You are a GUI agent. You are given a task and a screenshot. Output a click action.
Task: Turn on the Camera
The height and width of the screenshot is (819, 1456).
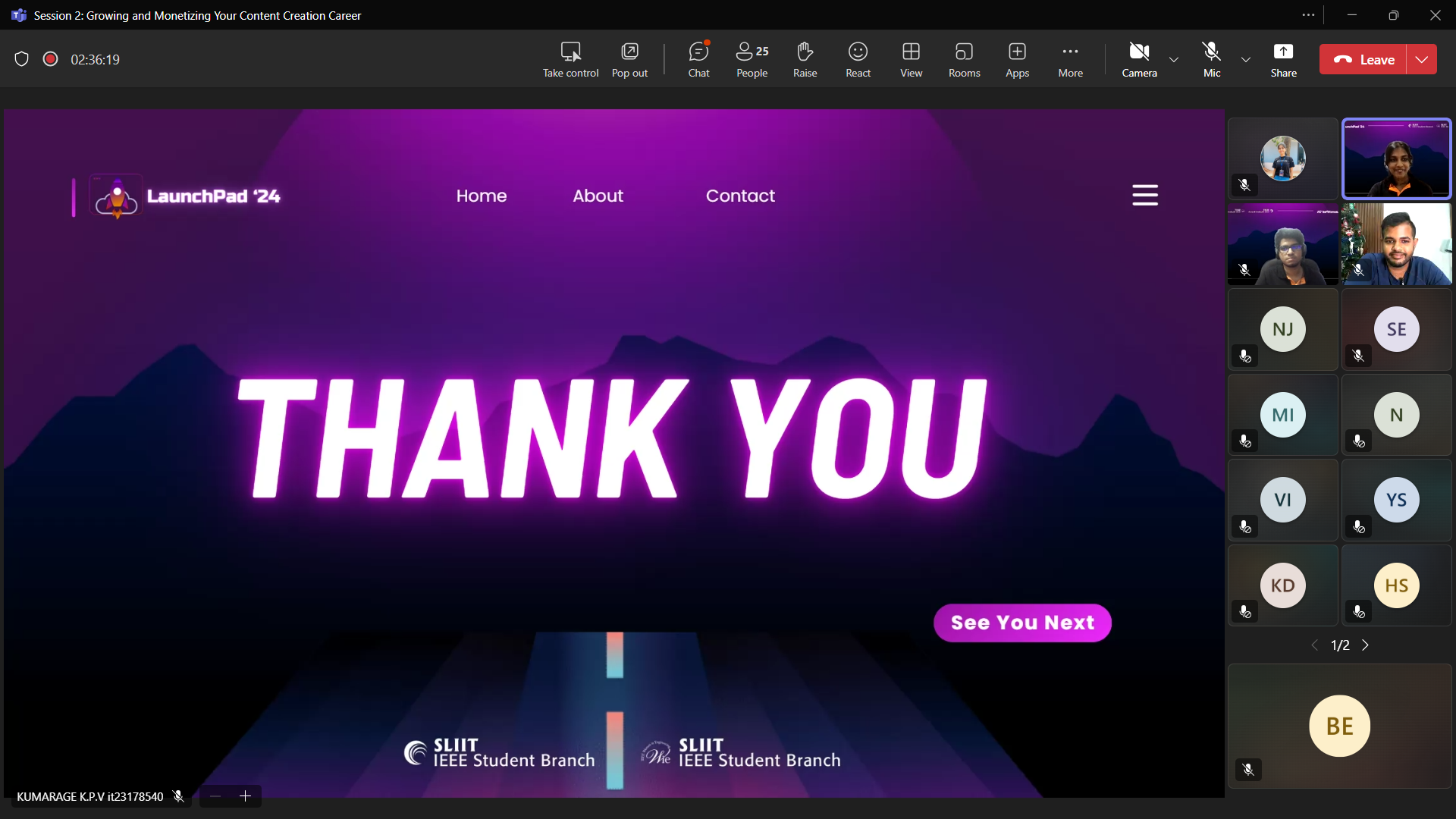1139,59
